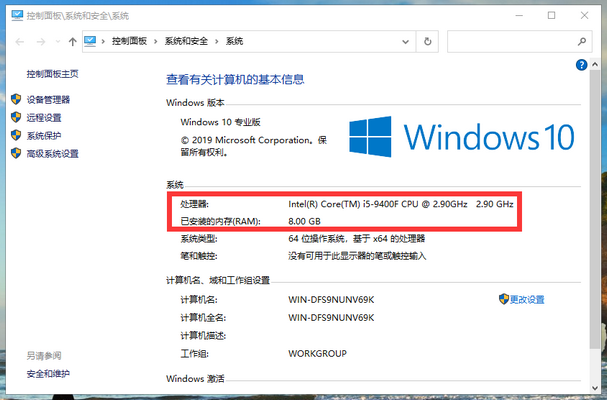Click the Forward navigation arrow
Viewport: 607px width, 400px height.
[x=40, y=42]
